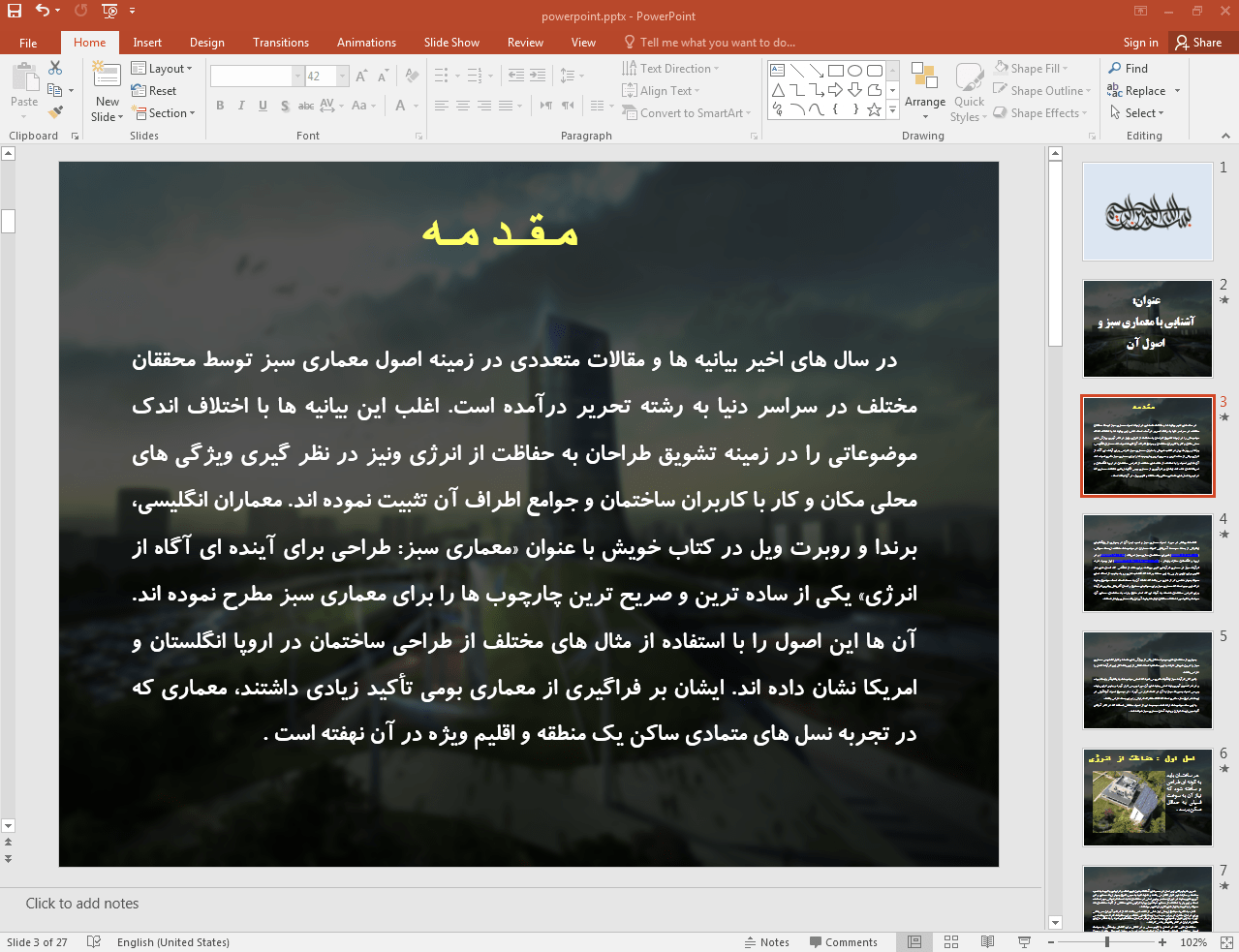Image resolution: width=1239 pixels, height=952 pixels.
Task: Open the Arrange tool
Action: tap(924, 93)
